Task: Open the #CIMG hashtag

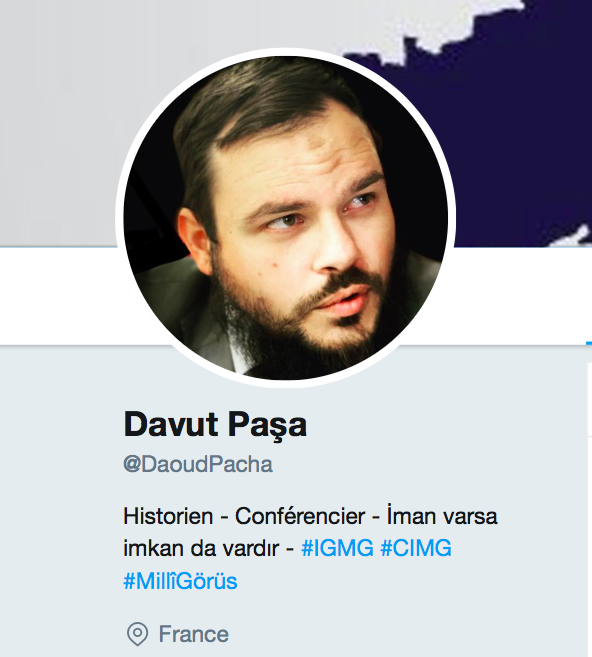Action: click(x=416, y=548)
